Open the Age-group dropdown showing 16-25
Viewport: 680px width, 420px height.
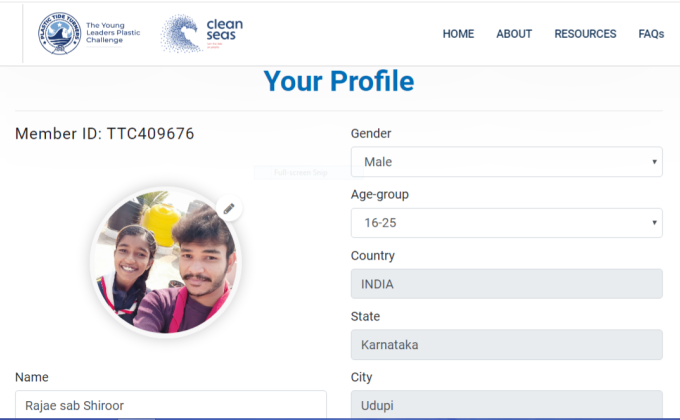pos(507,223)
